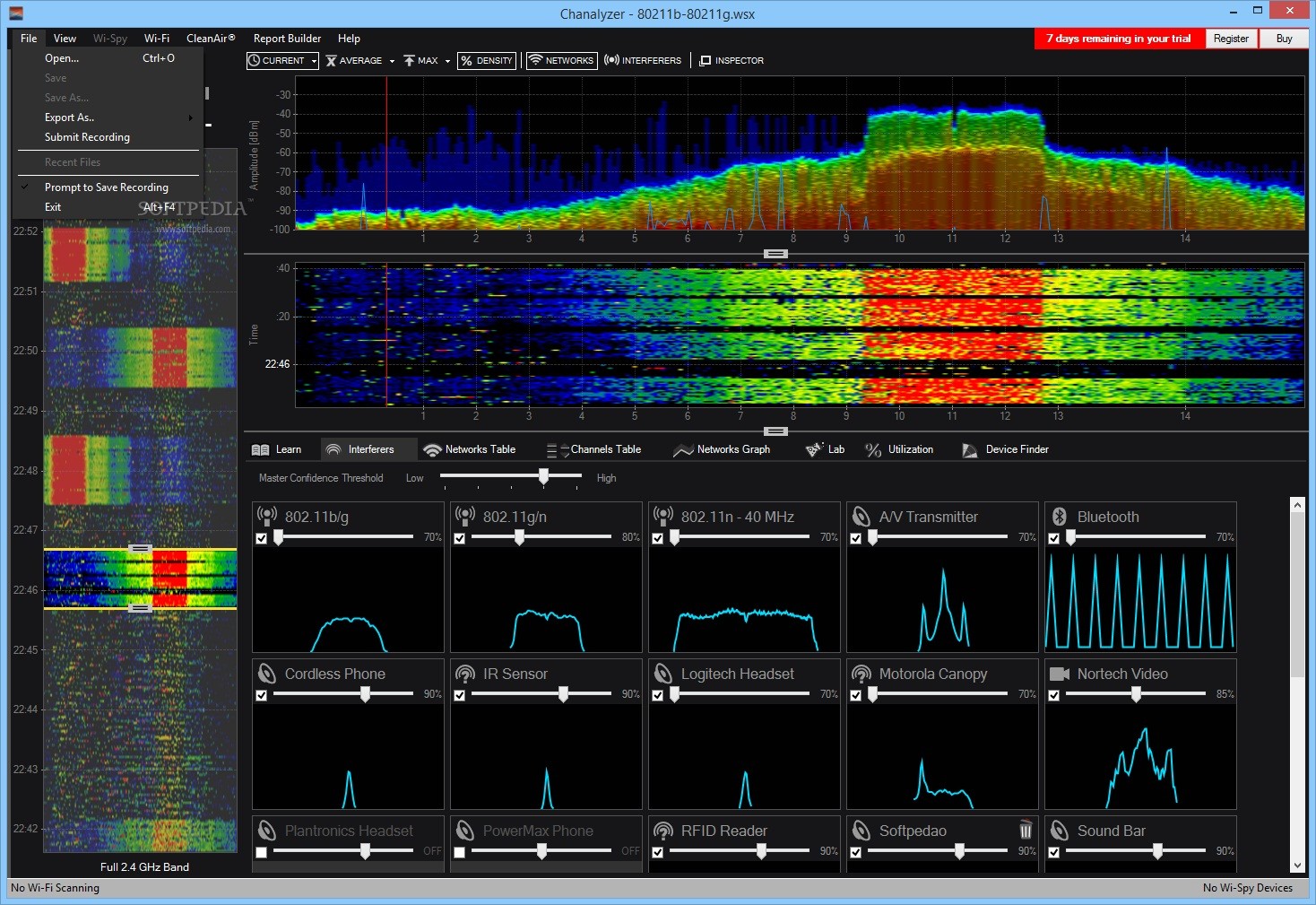This screenshot has height=905, width=1316.
Task: Click the interferers panel scroll down arrow
Action: [x=1297, y=866]
